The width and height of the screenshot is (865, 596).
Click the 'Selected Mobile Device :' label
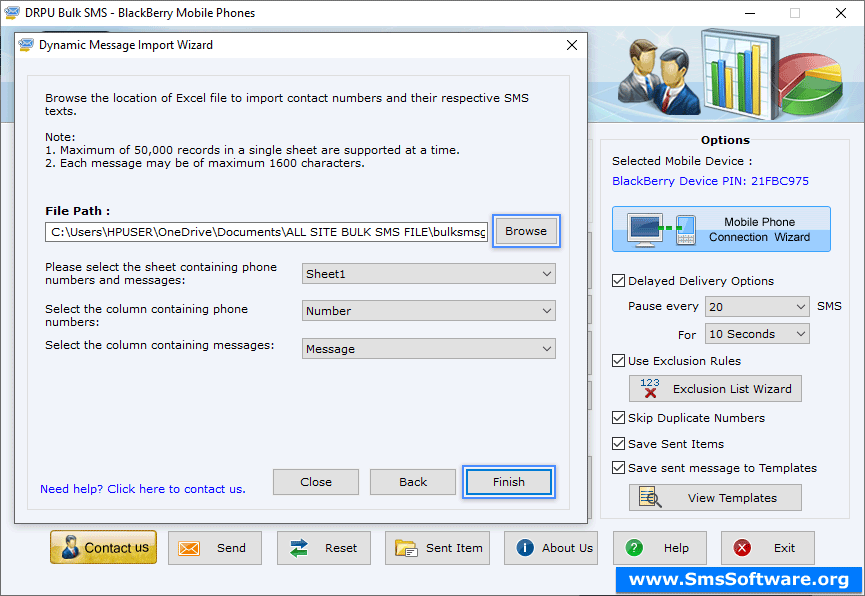(682, 161)
